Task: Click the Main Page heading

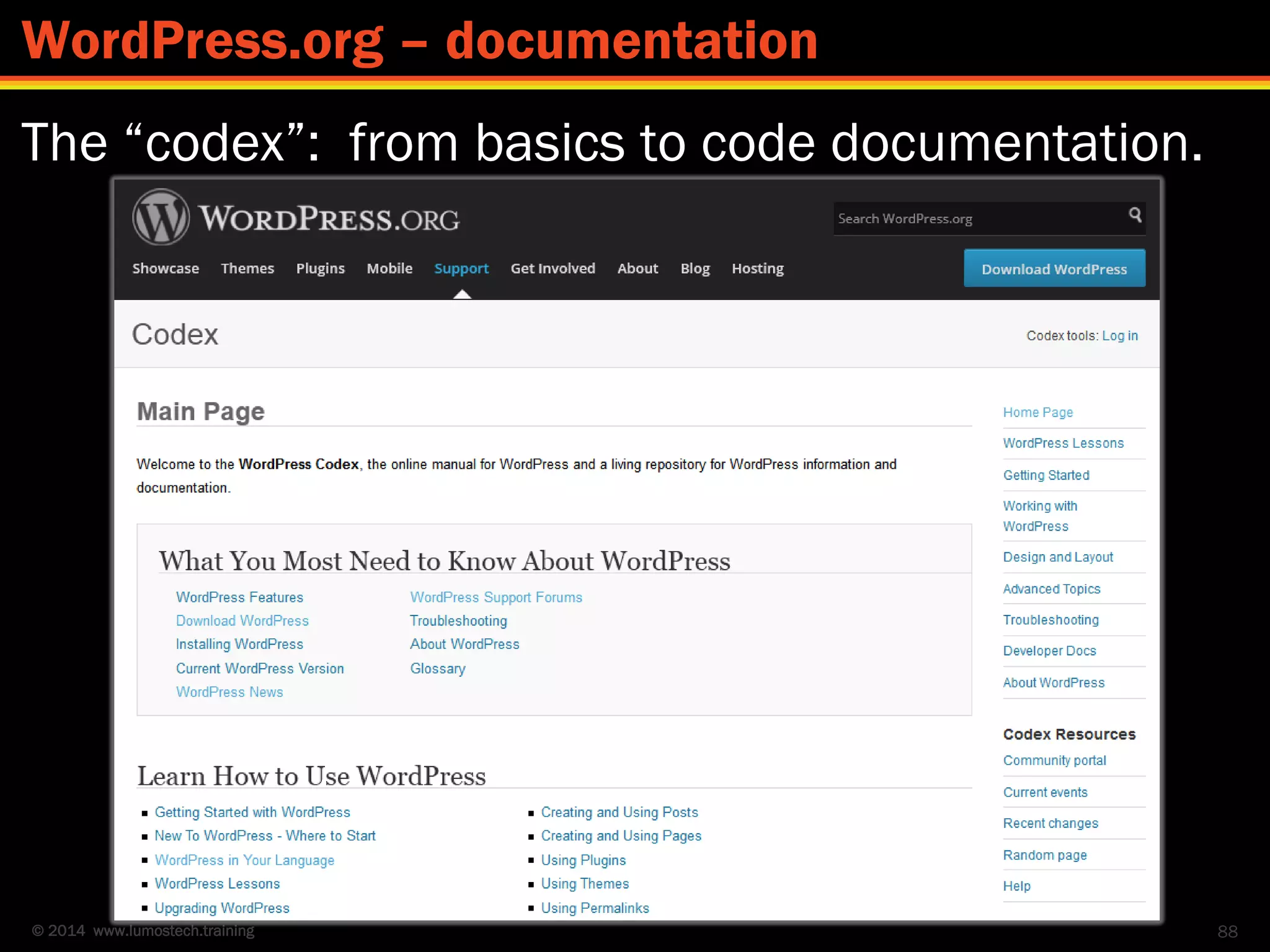Action: pos(200,412)
